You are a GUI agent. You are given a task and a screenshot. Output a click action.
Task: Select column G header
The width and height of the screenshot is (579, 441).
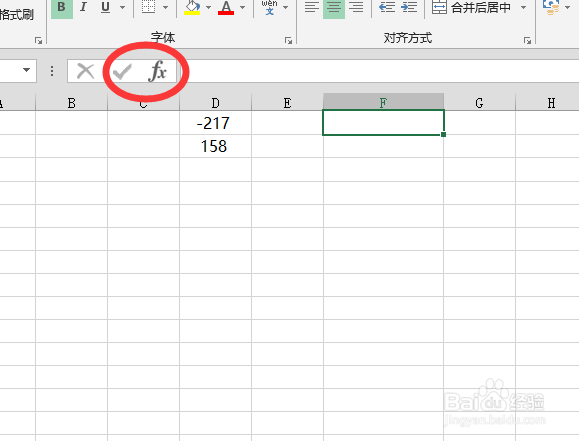click(479, 103)
